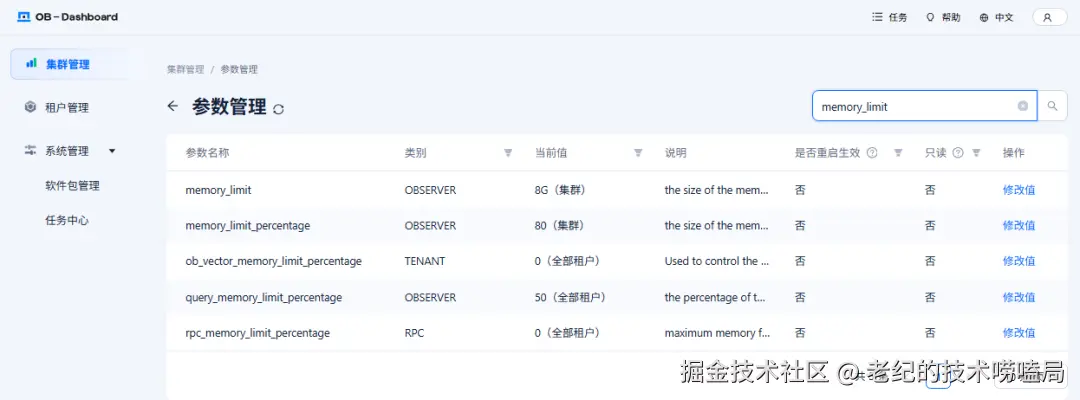Screen dimensions: 1080x400
Task: Click the 操作 column header
Action: click(1014, 153)
